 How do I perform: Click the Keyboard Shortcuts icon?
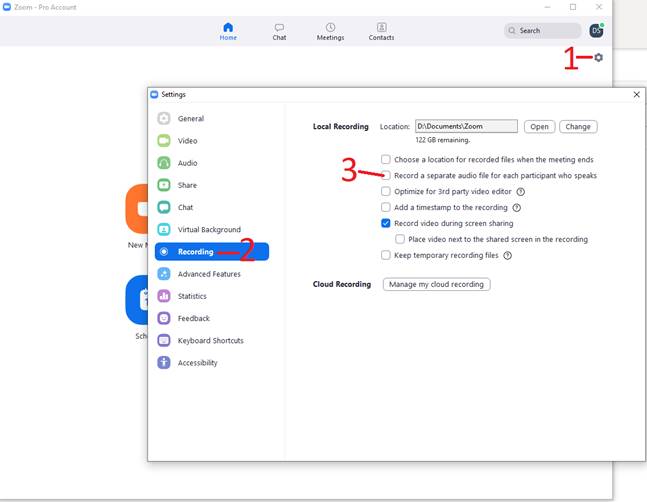pyautogui.click(x=164, y=340)
